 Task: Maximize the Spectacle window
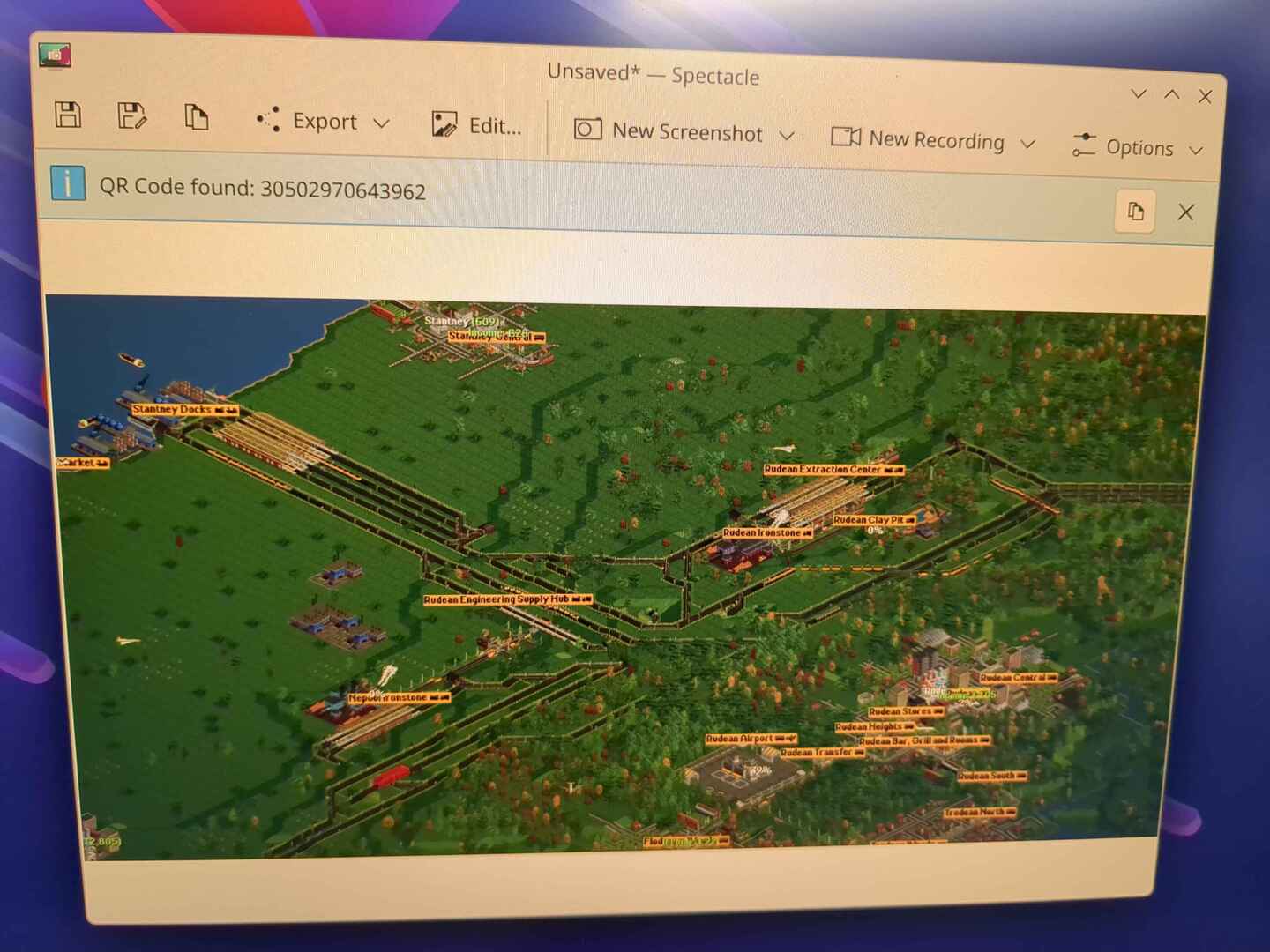click(x=1172, y=94)
